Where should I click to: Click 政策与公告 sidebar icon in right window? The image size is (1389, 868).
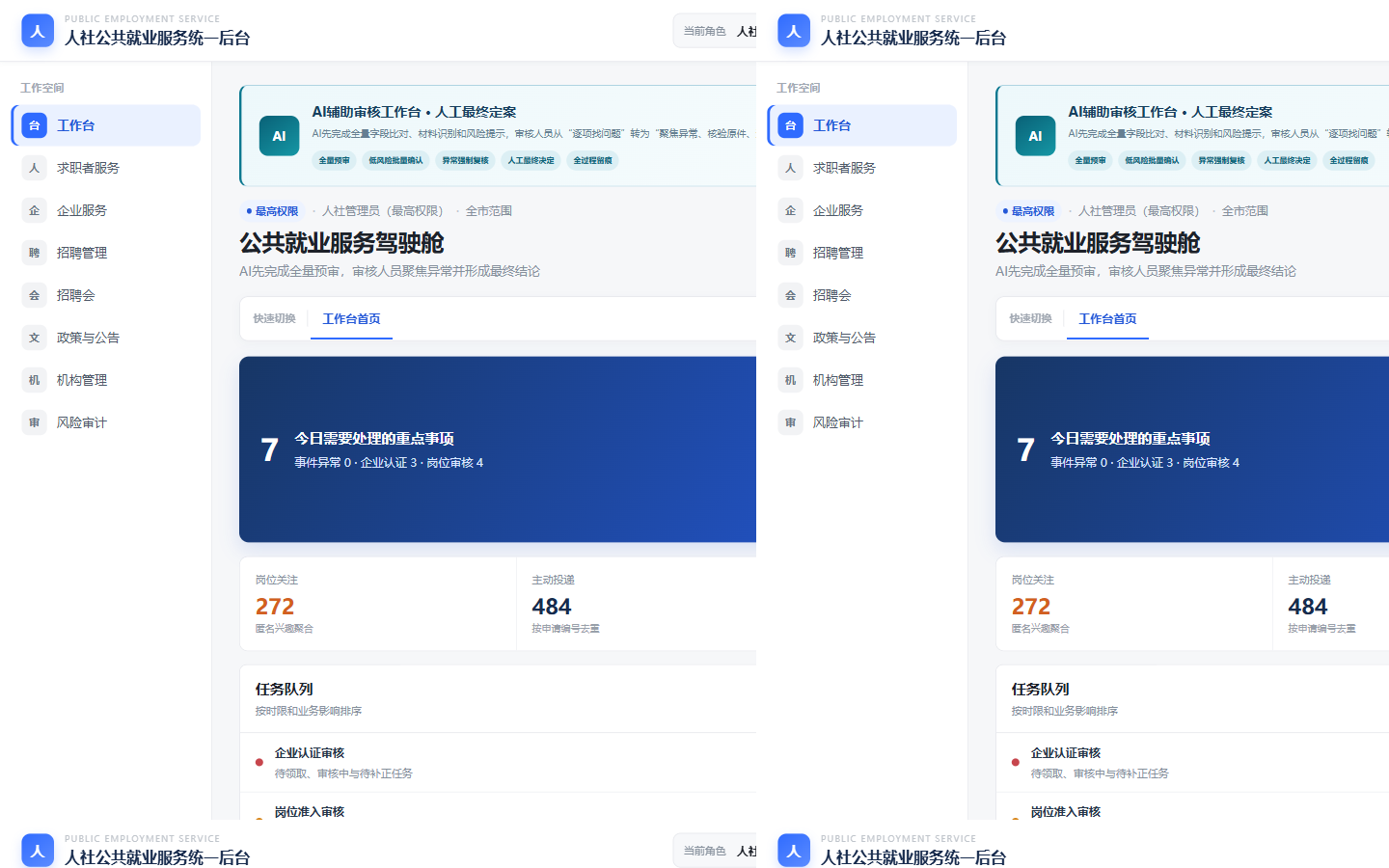pos(790,338)
